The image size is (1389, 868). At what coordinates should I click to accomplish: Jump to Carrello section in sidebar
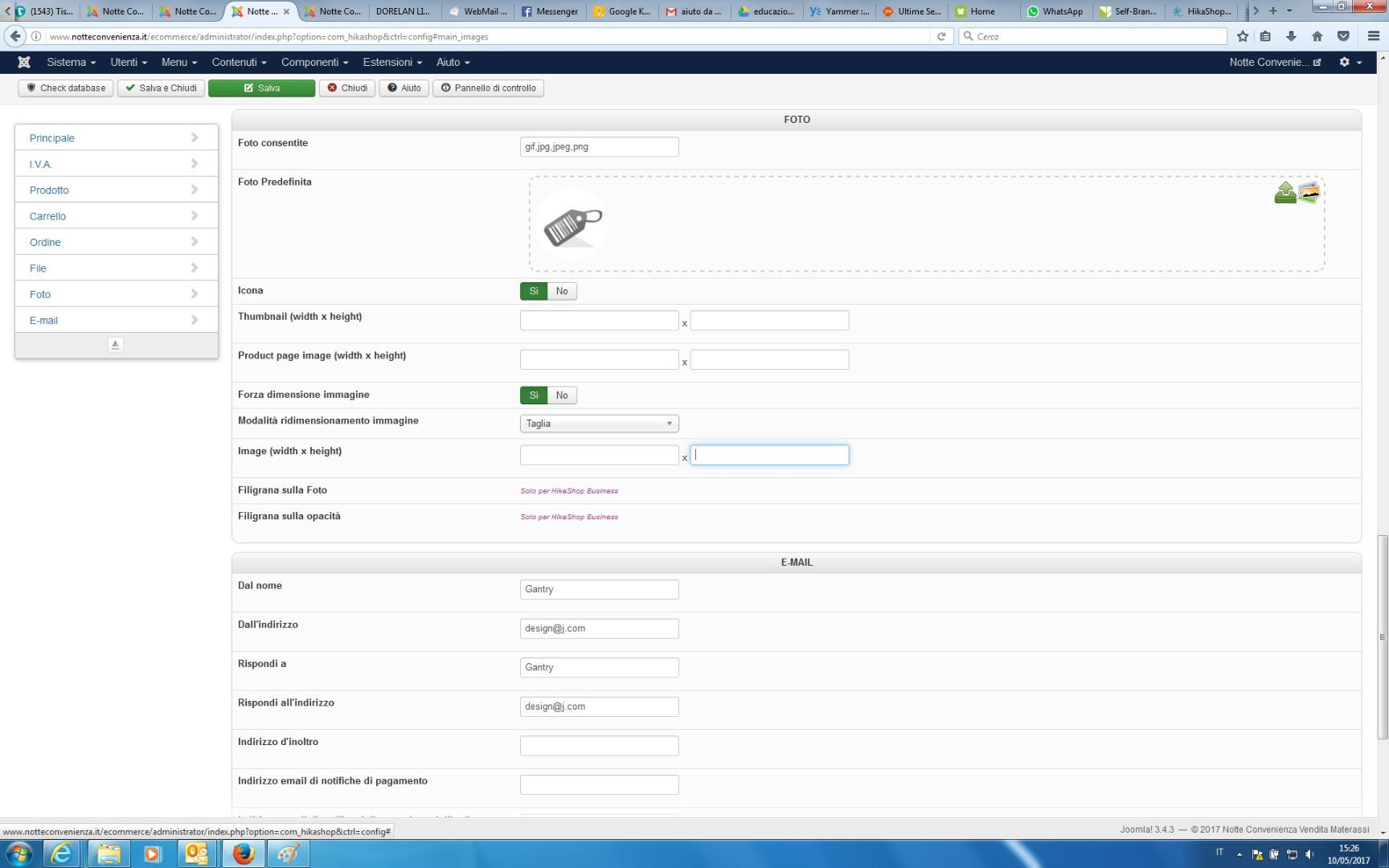click(x=117, y=215)
